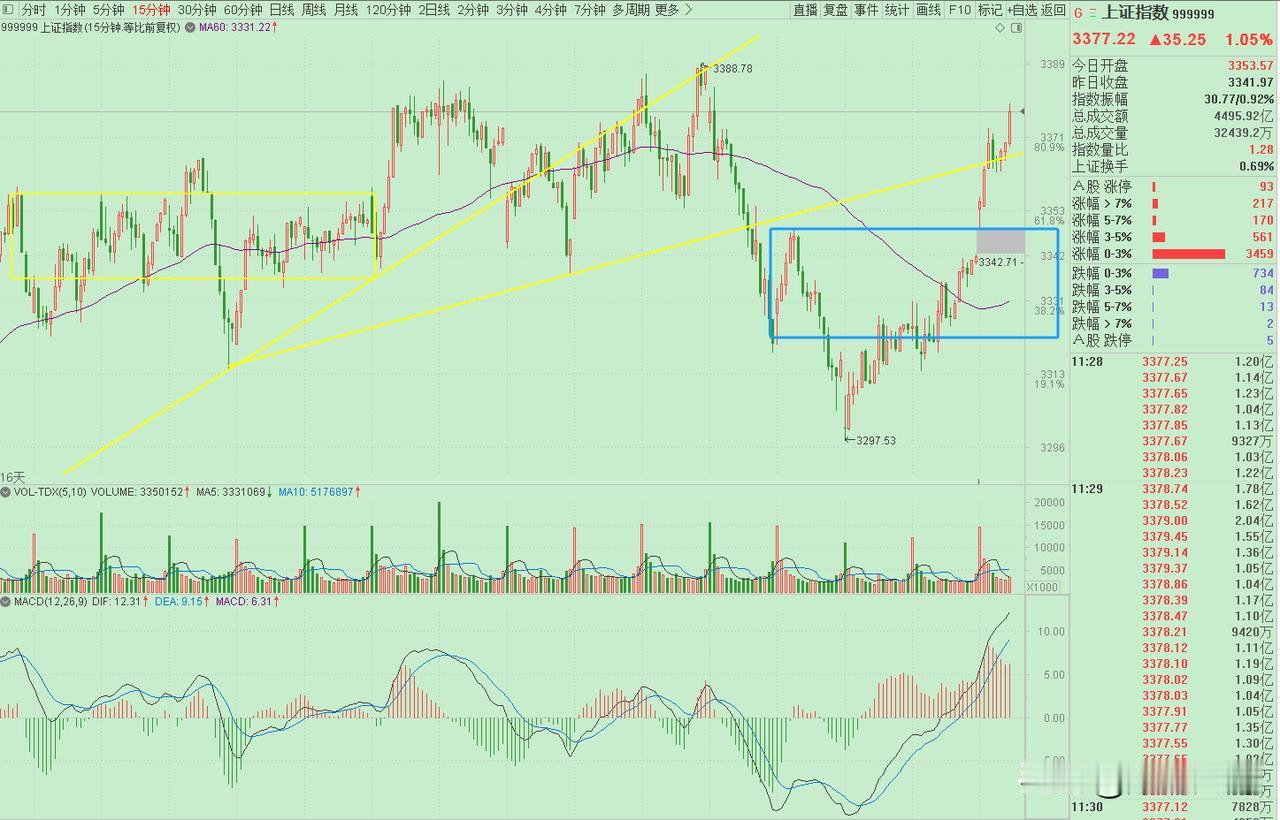
Task: Switch to 周线 weekly chart
Action: point(313,10)
